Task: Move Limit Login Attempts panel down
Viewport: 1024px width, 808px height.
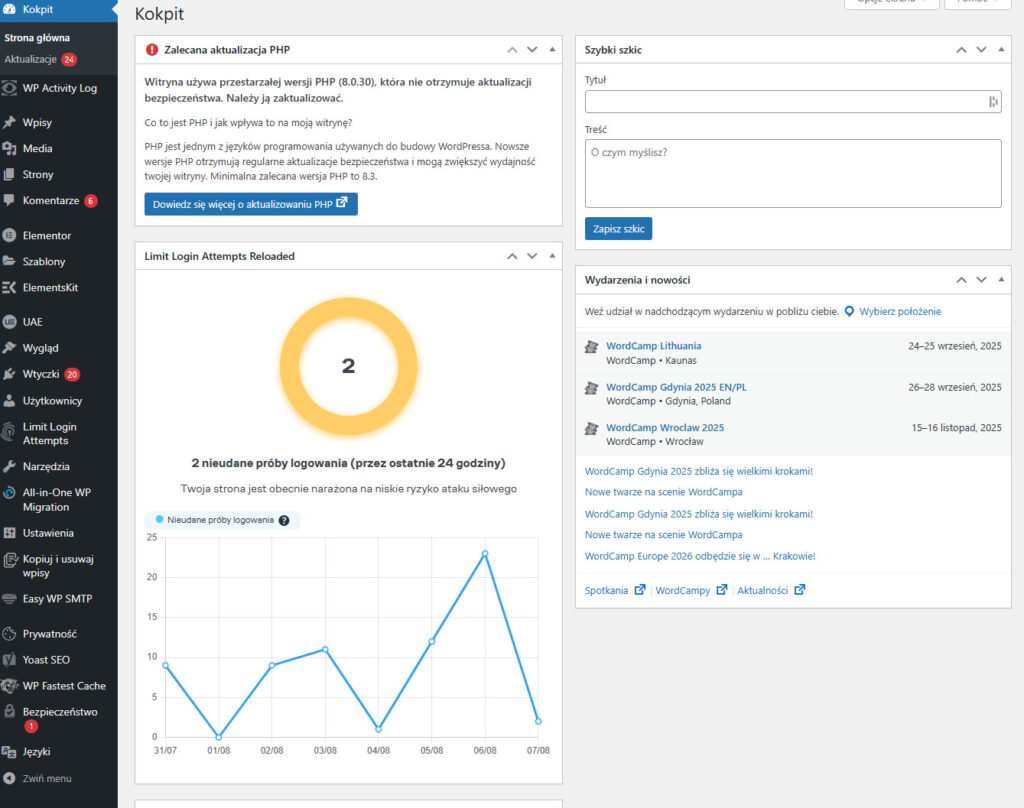Action: tap(532, 256)
